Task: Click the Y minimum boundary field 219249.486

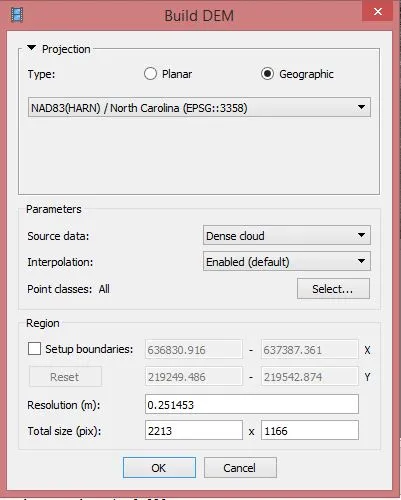Action: (194, 377)
